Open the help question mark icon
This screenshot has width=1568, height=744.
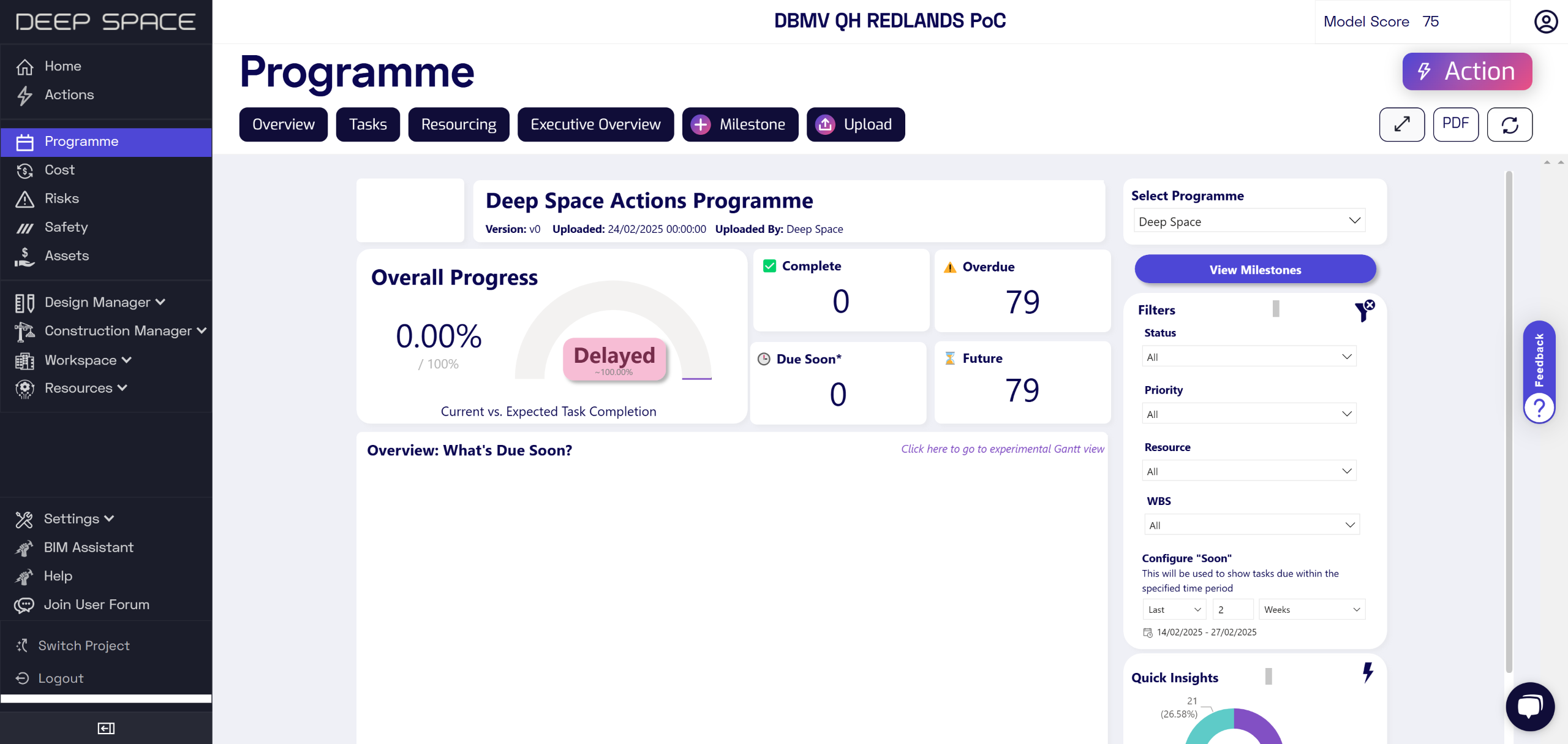tap(1539, 408)
